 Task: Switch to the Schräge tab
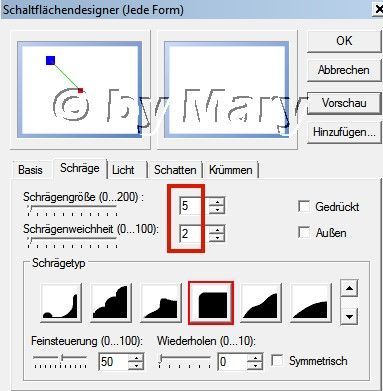click(80, 168)
